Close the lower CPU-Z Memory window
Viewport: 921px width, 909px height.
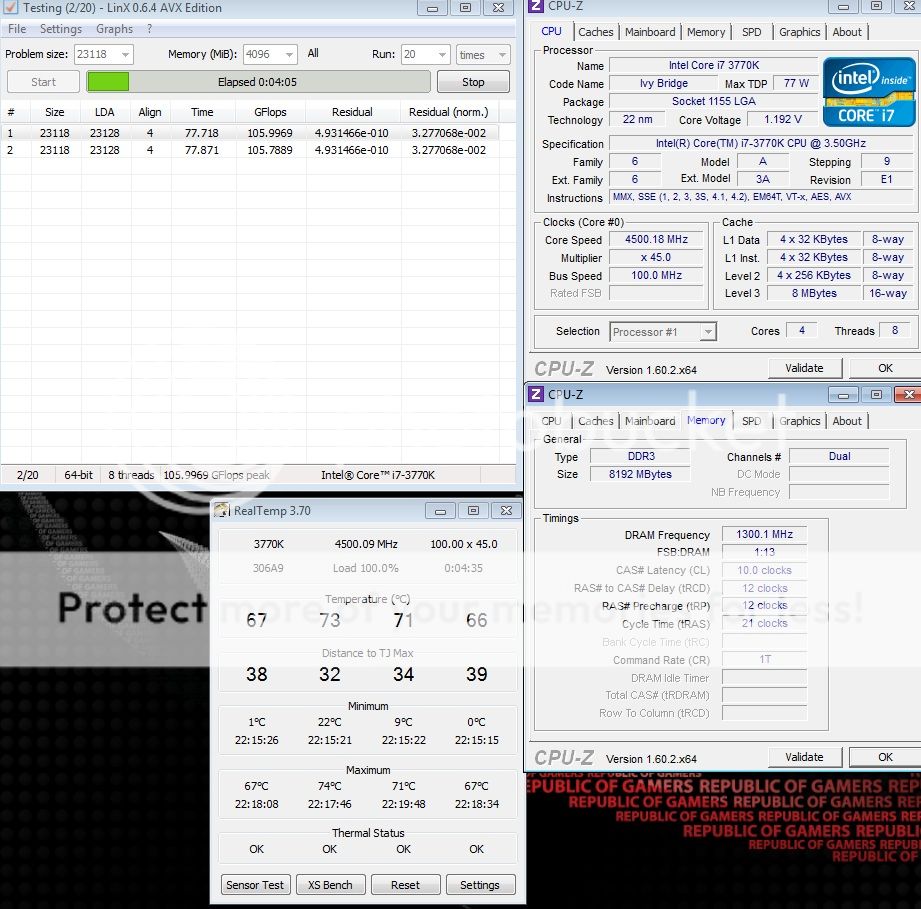point(906,395)
